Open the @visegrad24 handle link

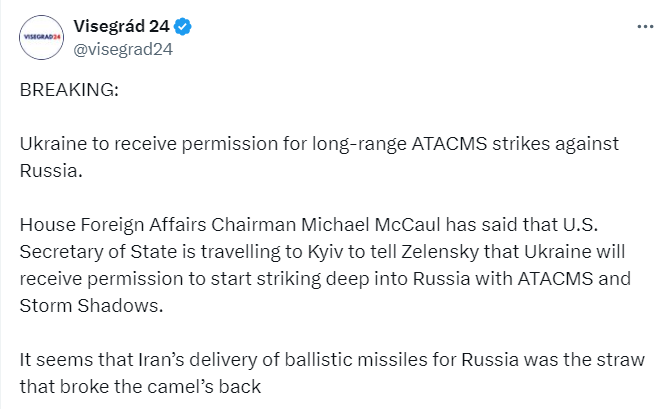[x=123, y=49]
